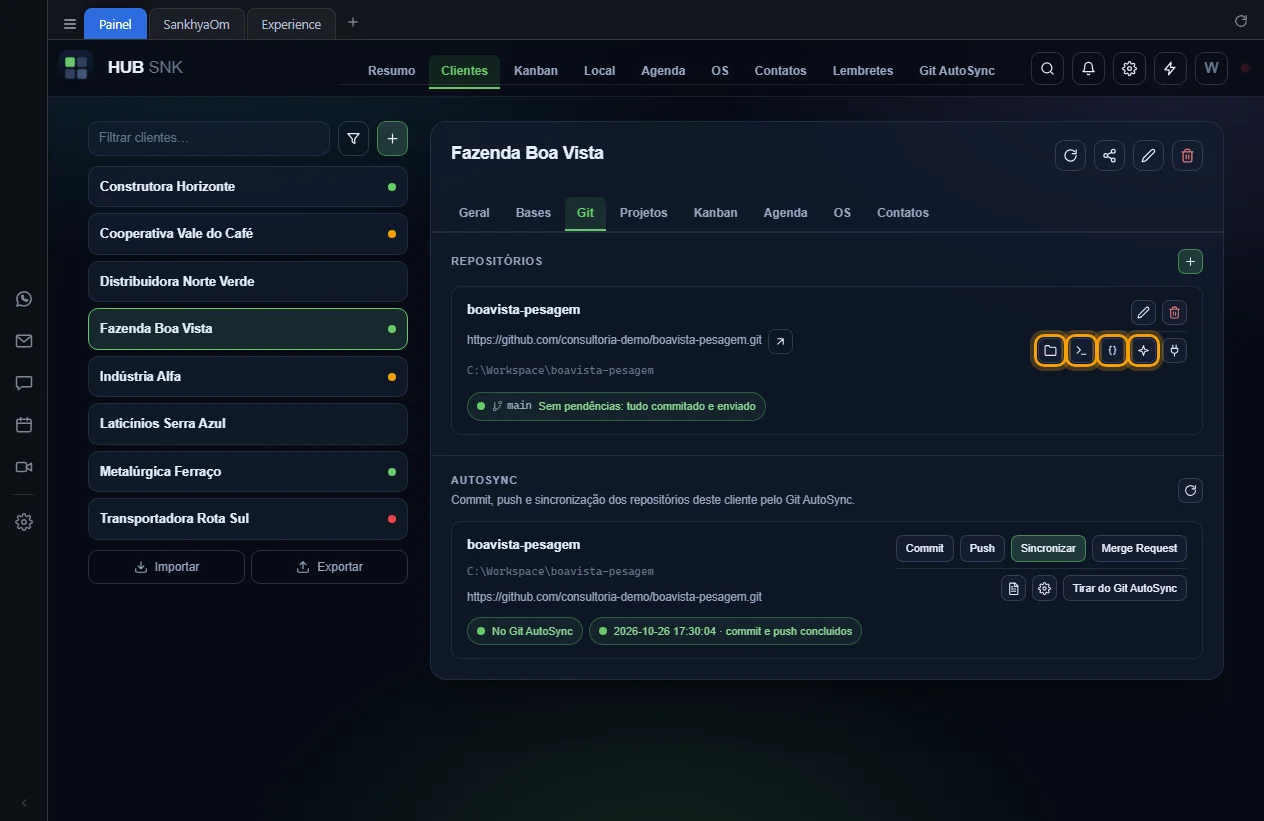Share Fazenda Boa Vista client
Screen dimensions: 1264x821
pos(1109,155)
